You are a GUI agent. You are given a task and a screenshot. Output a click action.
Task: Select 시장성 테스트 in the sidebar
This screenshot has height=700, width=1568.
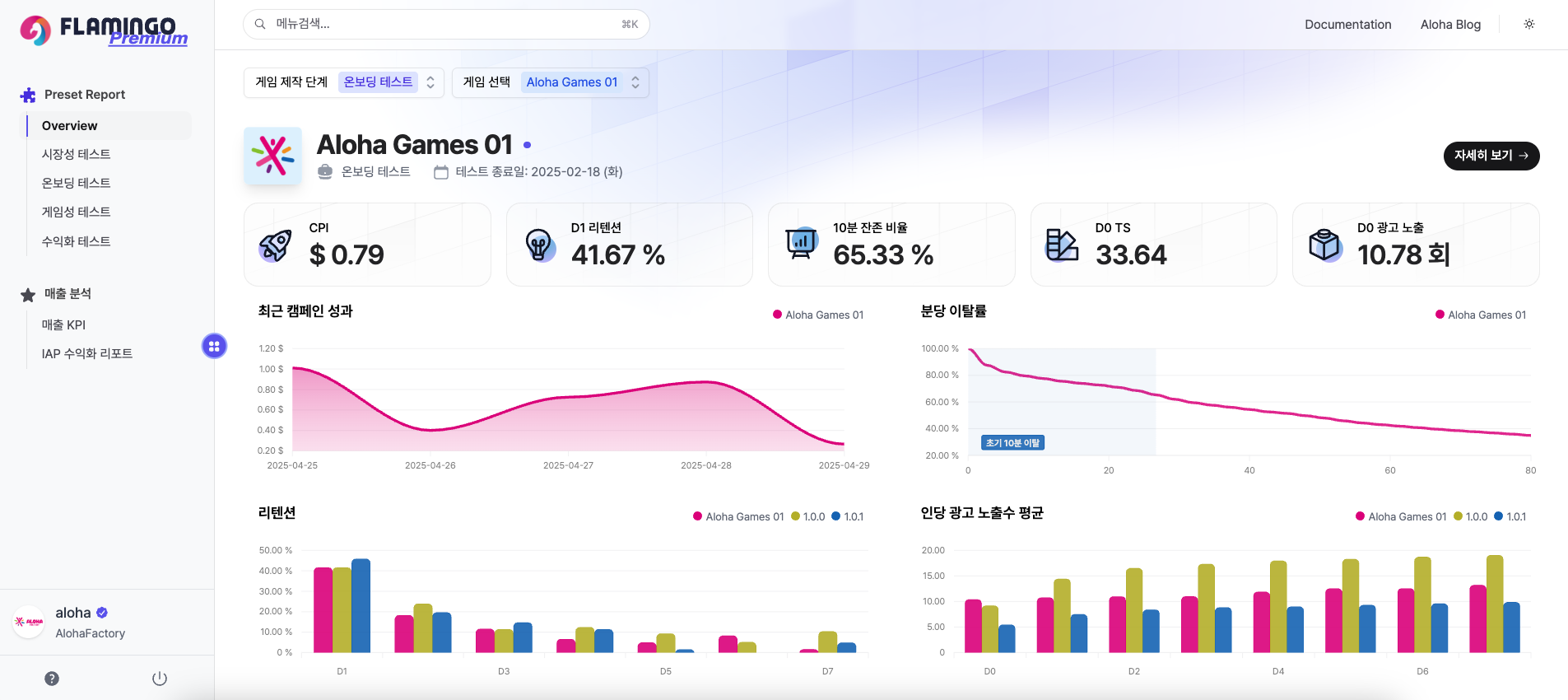[x=77, y=155]
